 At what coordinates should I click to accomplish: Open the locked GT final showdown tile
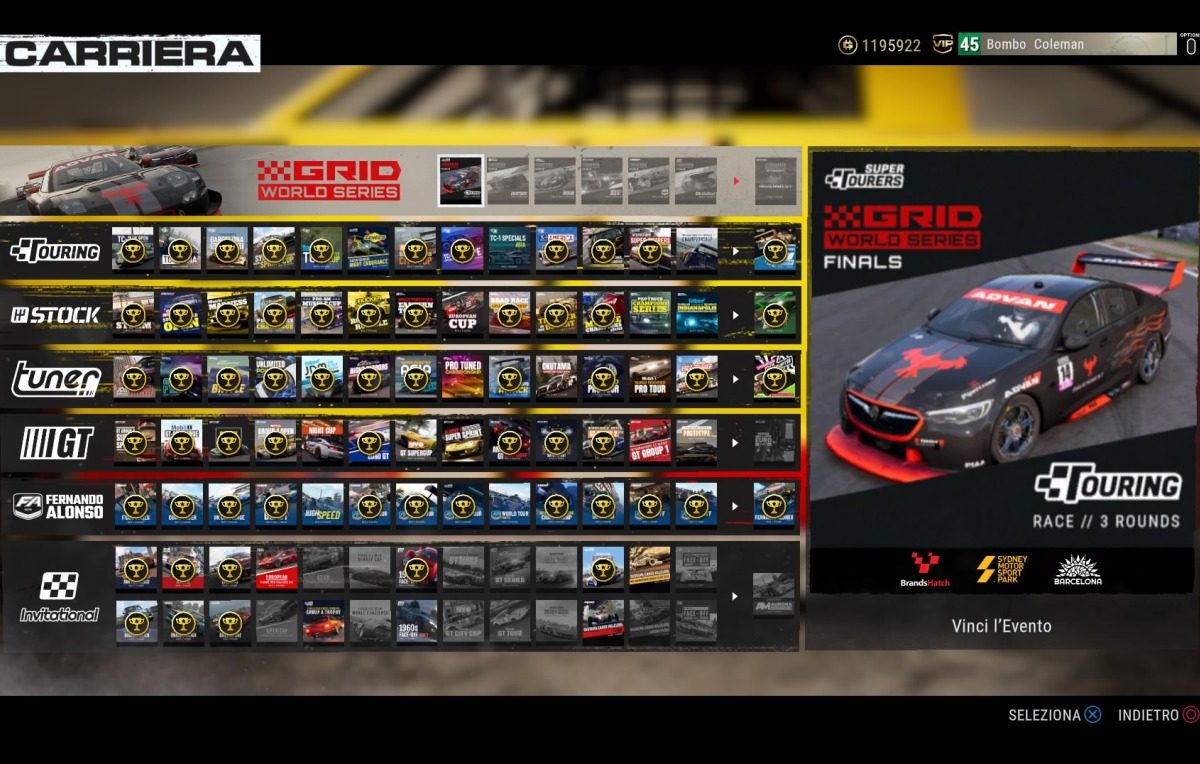(x=774, y=442)
